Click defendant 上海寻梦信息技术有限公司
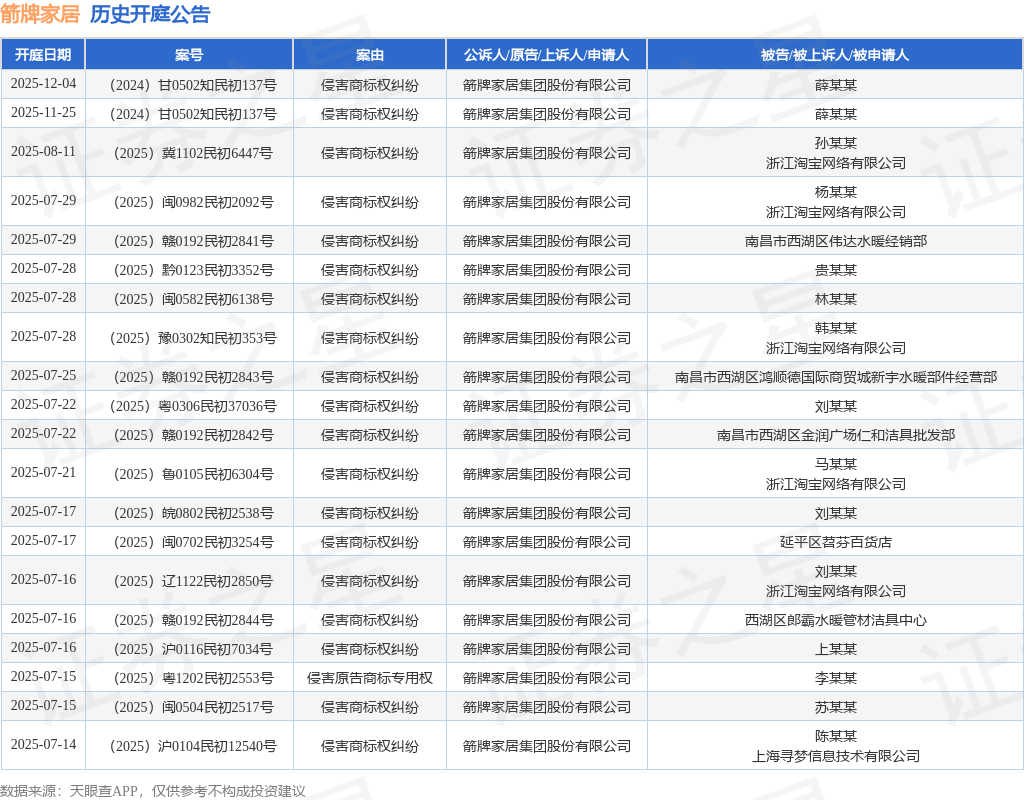 tap(835, 756)
